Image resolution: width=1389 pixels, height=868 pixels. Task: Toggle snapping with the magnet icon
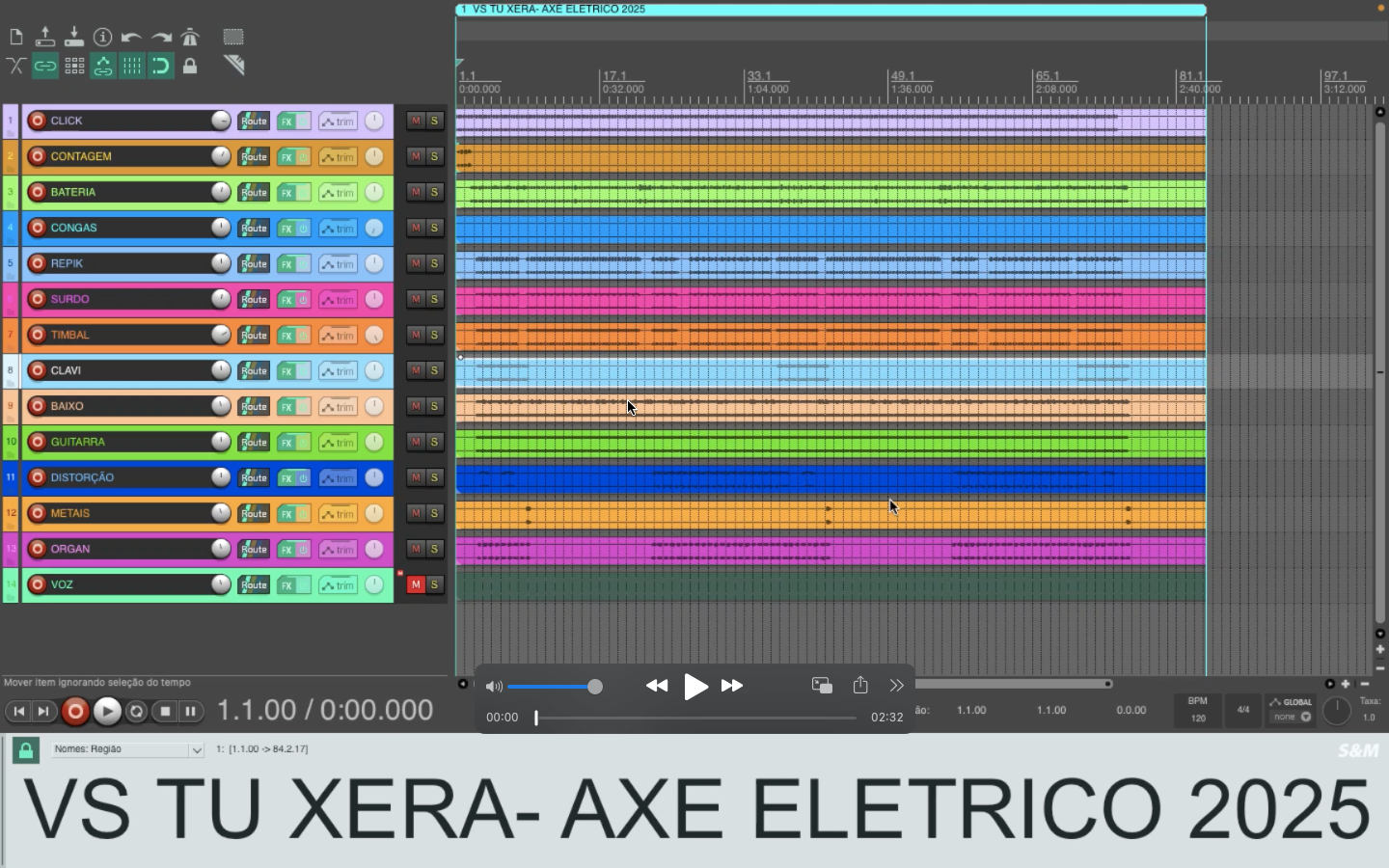pyautogui.click(x=161, y=66)
